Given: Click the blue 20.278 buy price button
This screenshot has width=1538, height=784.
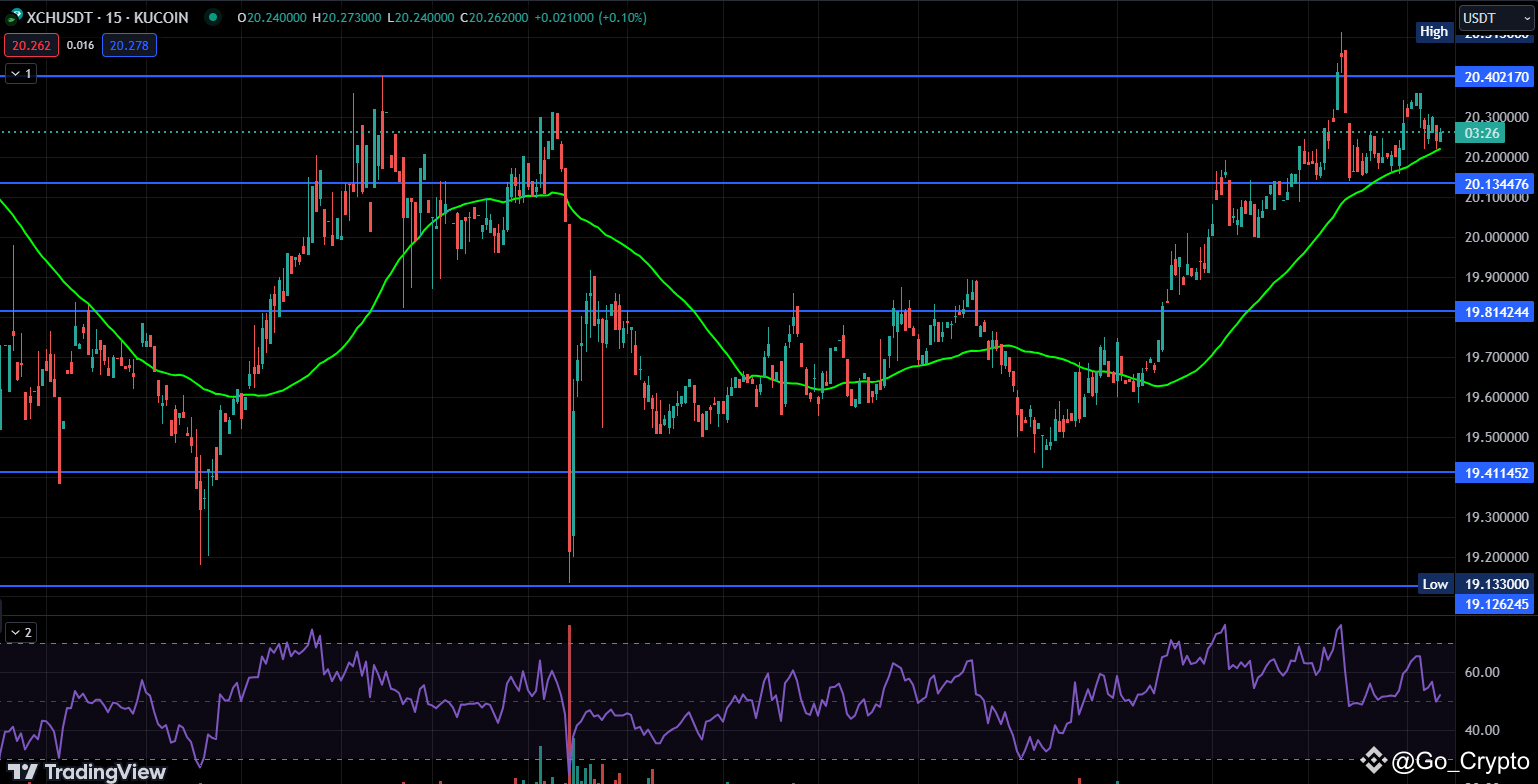Looking at the screenshot, I should (129, 45).
